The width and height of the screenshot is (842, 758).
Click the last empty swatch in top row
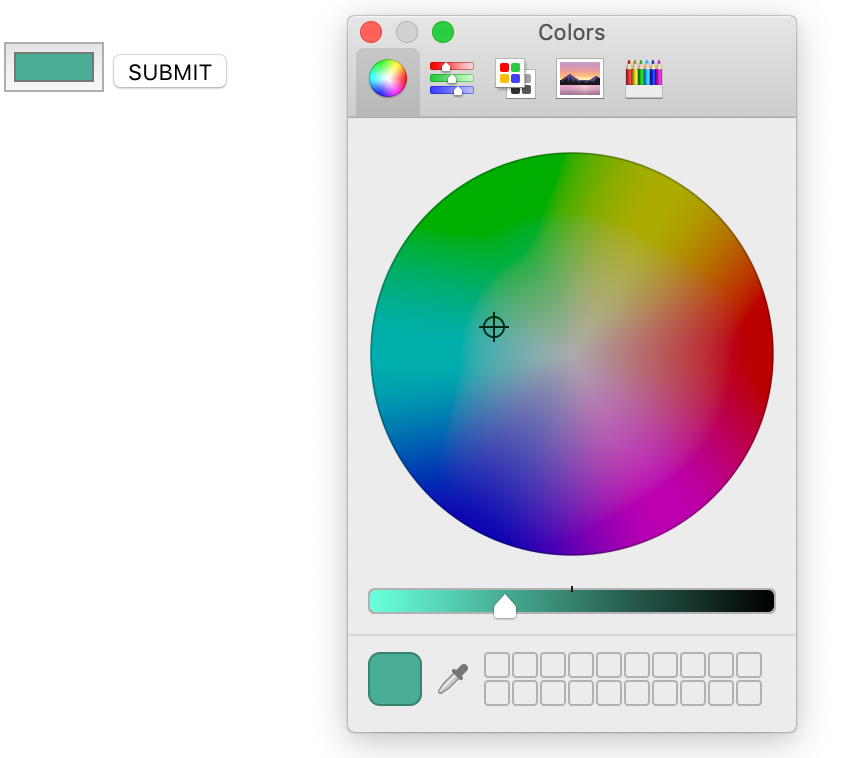[749, 665]
